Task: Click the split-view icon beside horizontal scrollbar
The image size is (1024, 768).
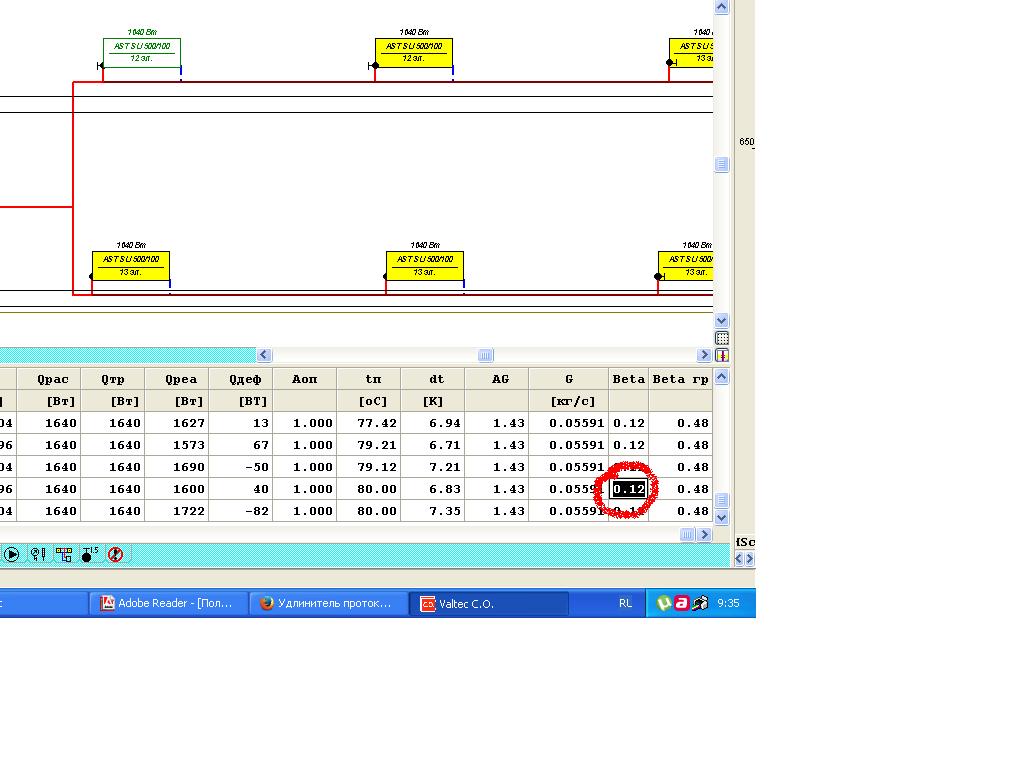Action: click(x=722, y=355)
